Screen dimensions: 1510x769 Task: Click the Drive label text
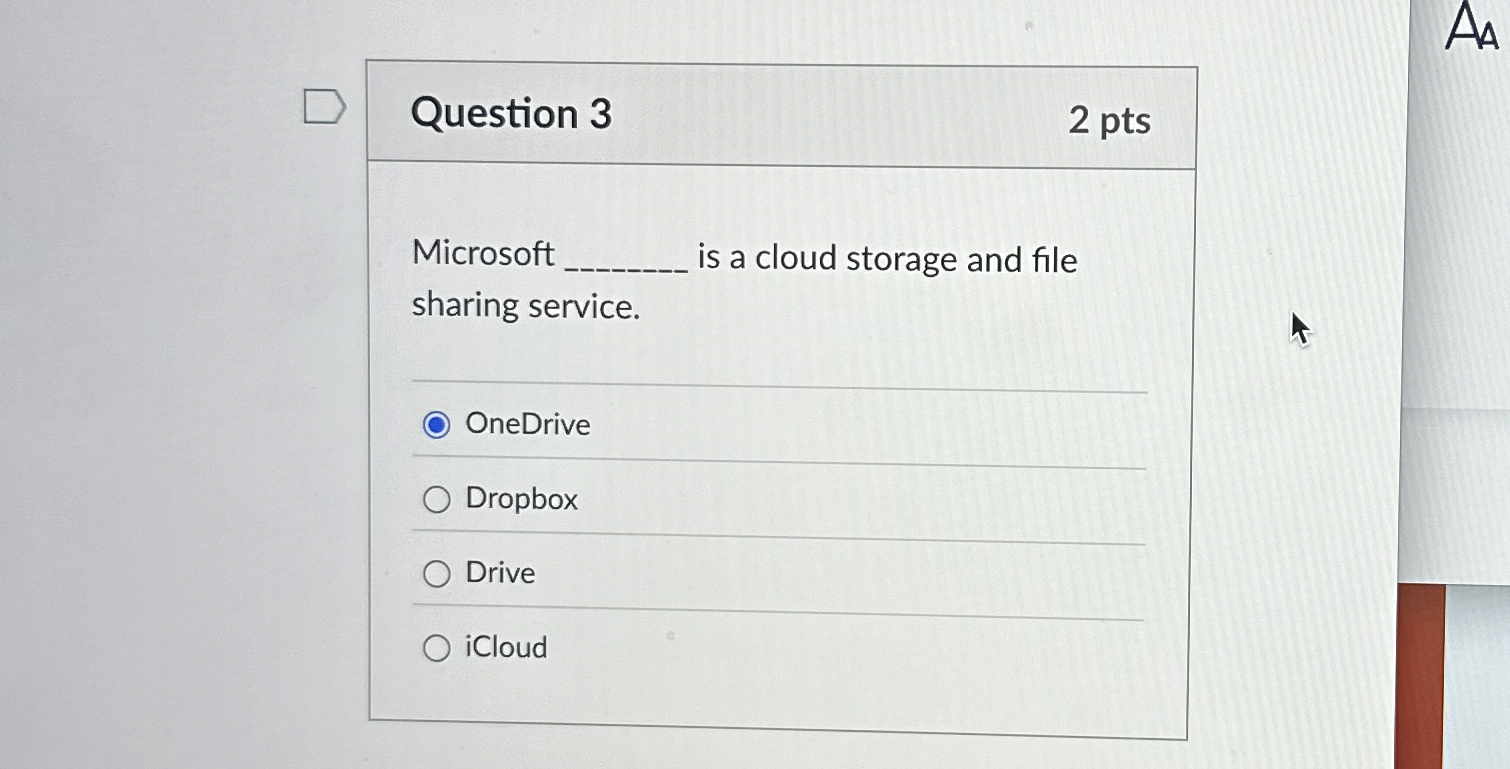[x=500, y=573]
